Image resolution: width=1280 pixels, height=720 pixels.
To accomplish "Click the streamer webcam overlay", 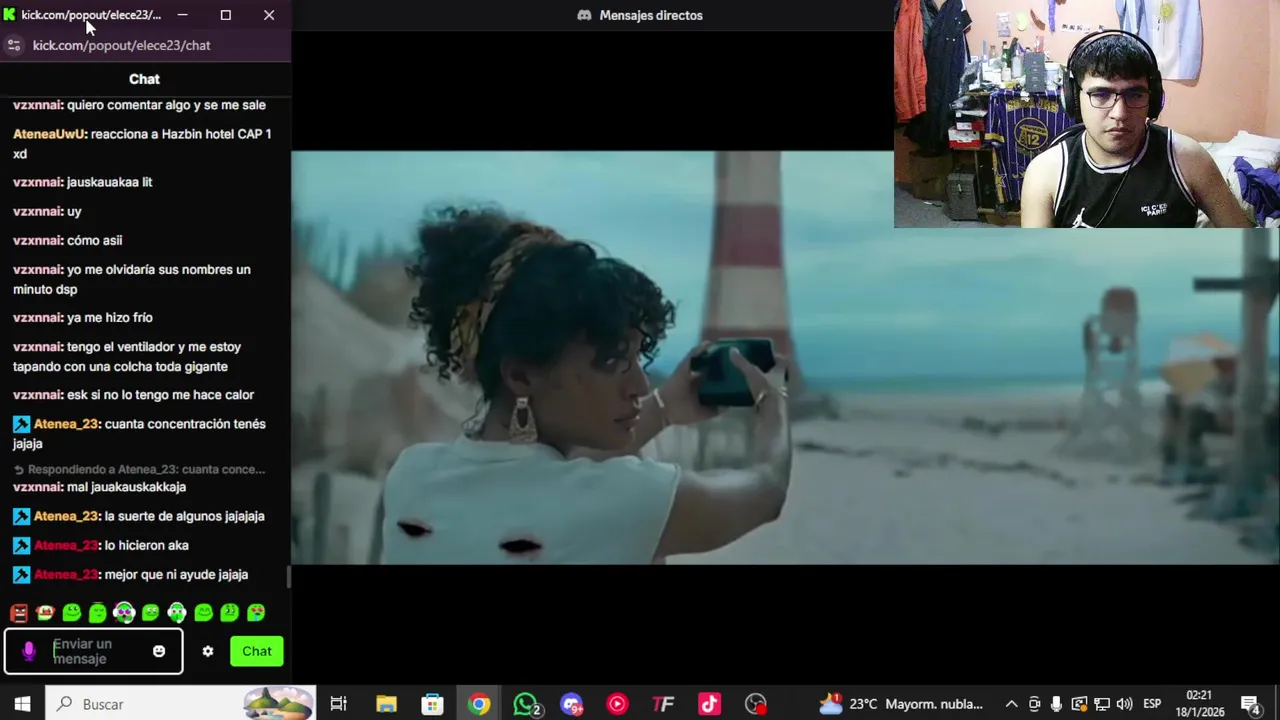I will pyautogui.click(x=1087, y=114).
